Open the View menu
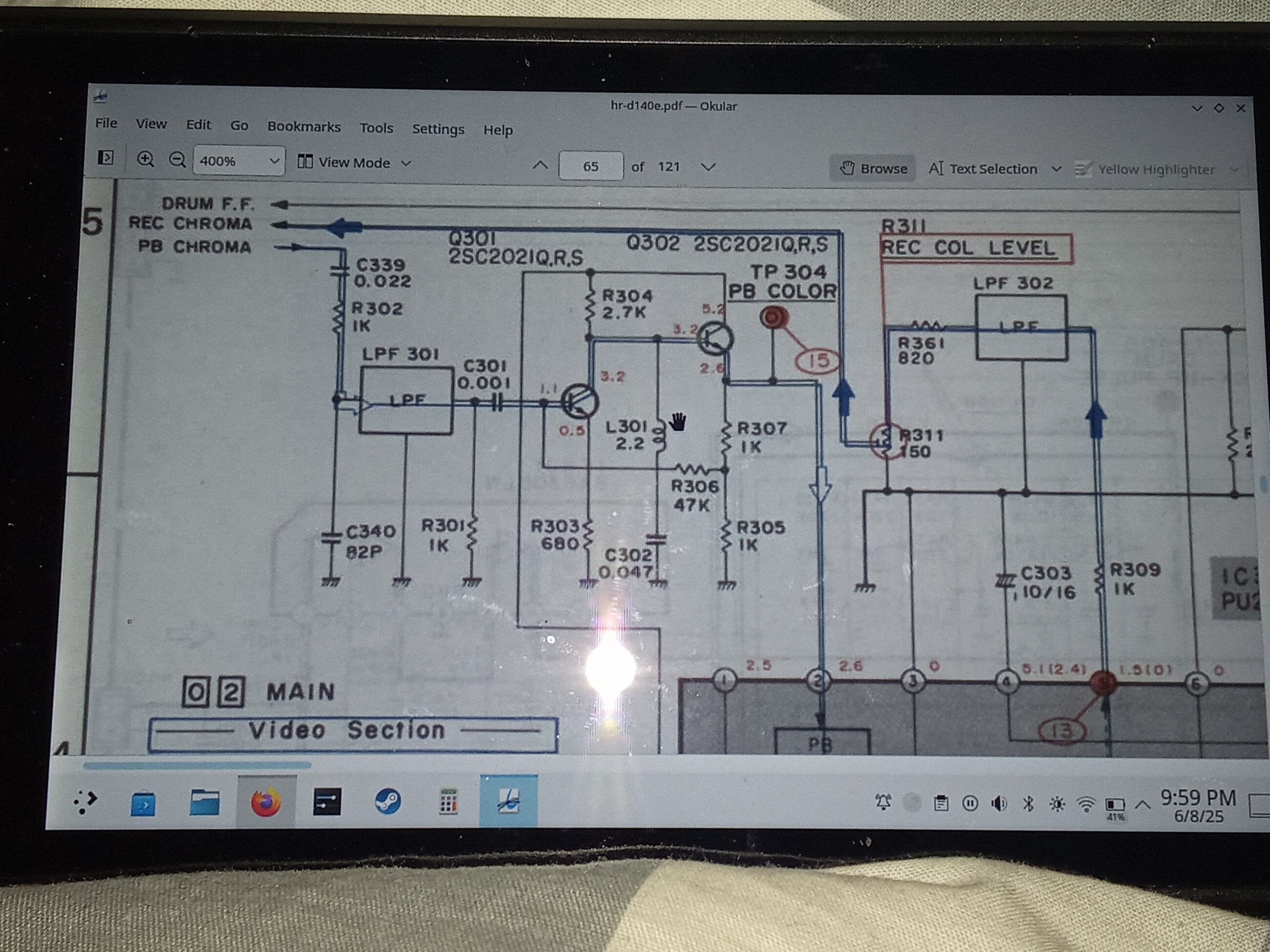Image resolution: width=1270 pixels, height=952 pixels. (x=151, y=124)
